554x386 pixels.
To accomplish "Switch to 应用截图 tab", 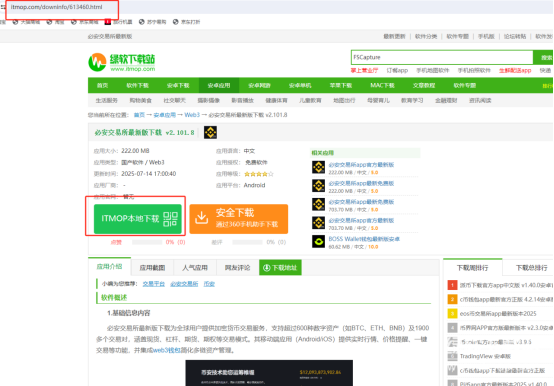I will click(x=152, y=268).
